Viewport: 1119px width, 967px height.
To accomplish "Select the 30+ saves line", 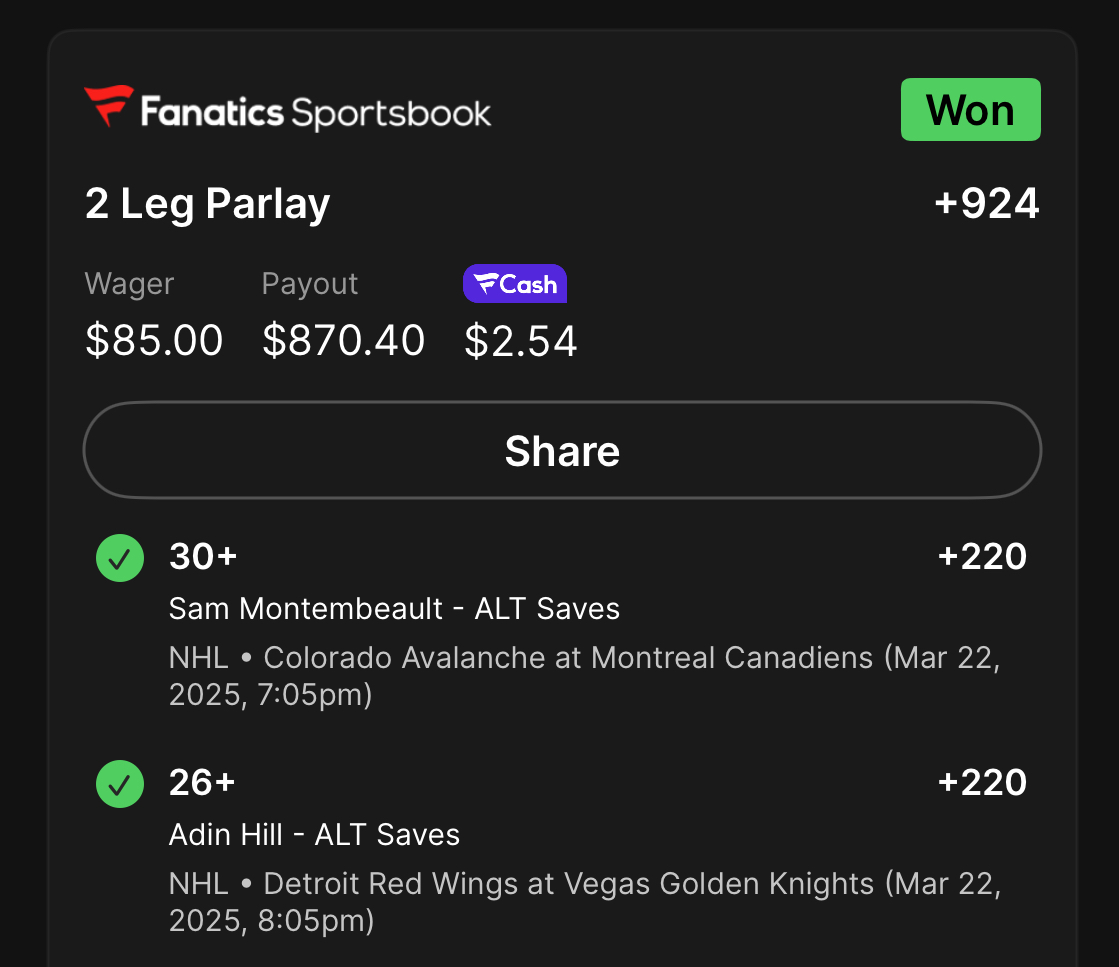I will (203, 556).
